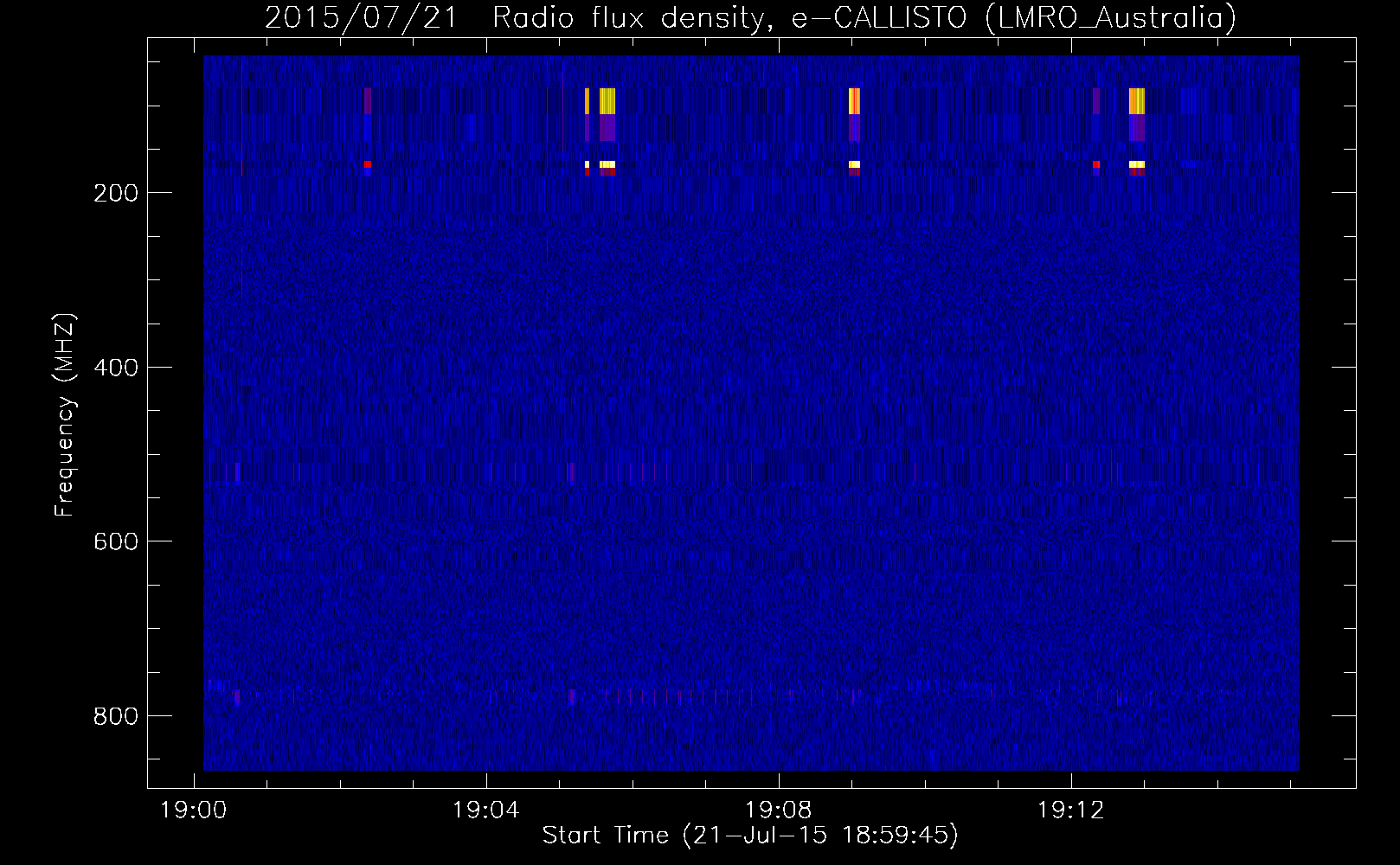Click the 200 frequency tick label
This screenshot has width=1400, height=865.
tap(116, 193)
